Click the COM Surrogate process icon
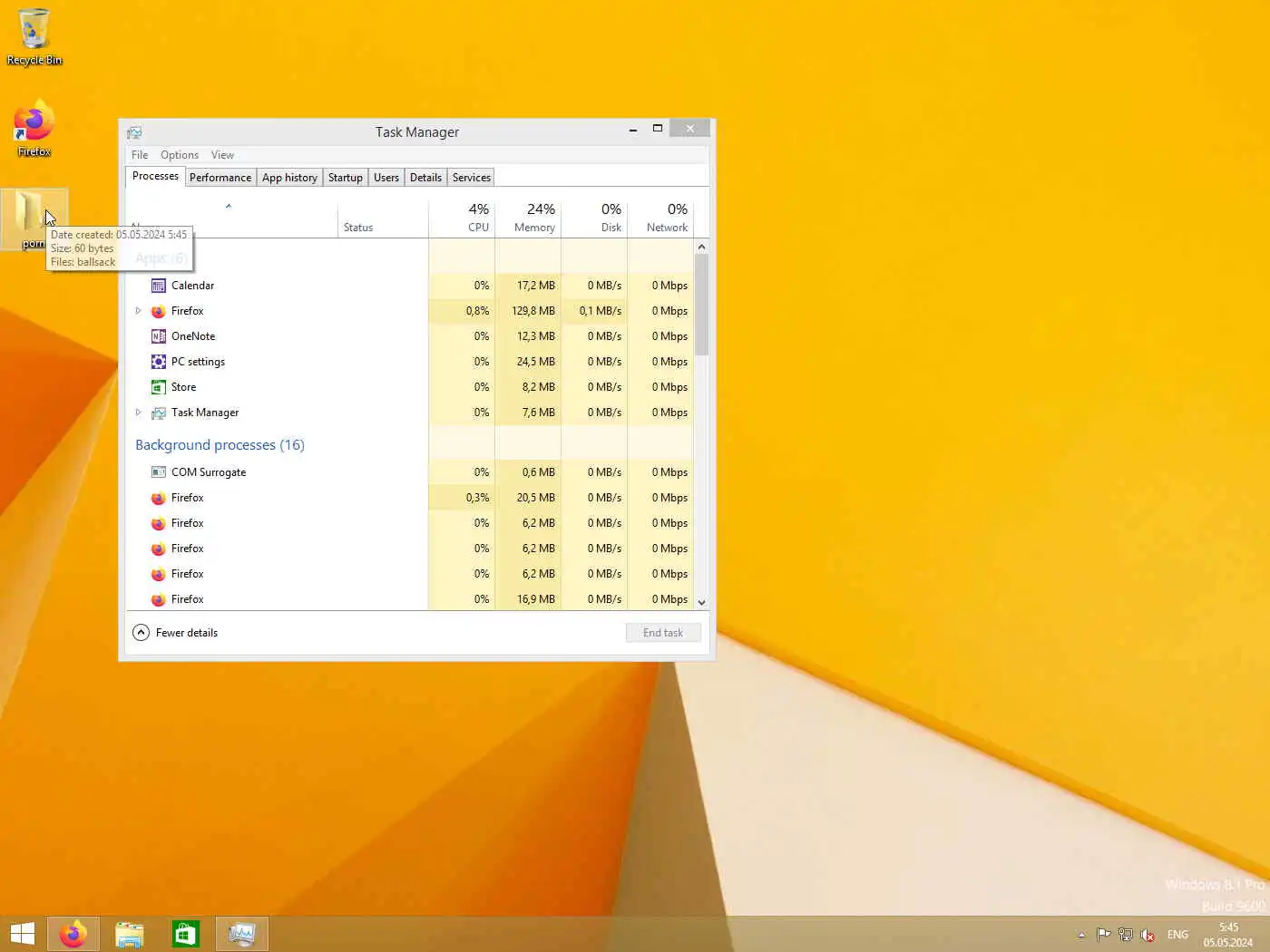This screenshot has height=952, width=1270. (x=159, y=472)
